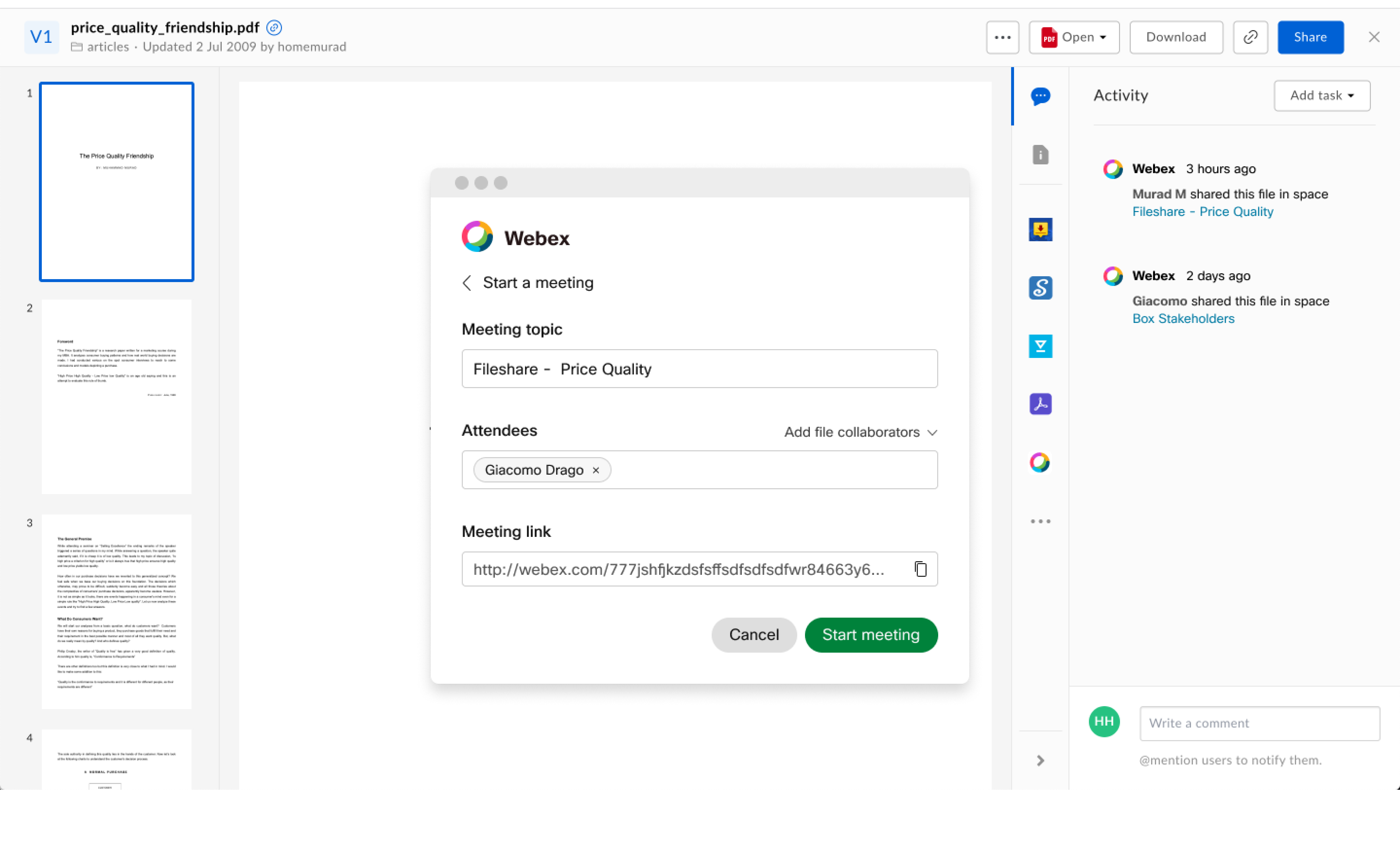Click the Webex integration icon in sidebar
Screen dimensions: 1400x853
click(x=1040, y=462)
